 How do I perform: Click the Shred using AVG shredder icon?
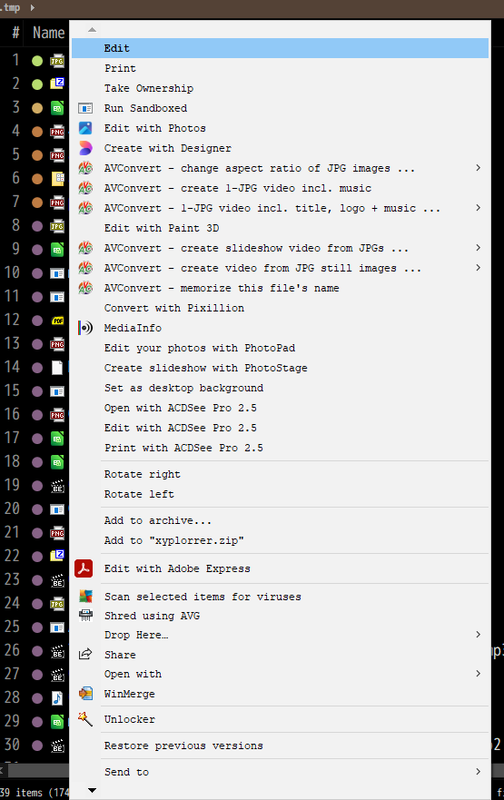pyautogui.click(x=86, y=615)
